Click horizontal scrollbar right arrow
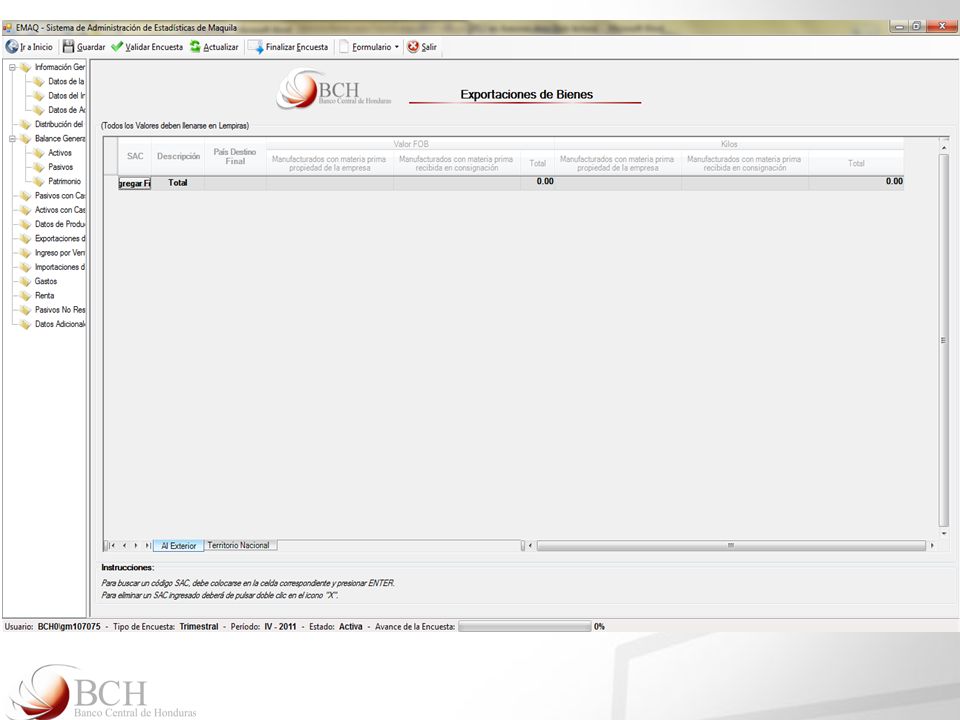 tap(932, 546)
